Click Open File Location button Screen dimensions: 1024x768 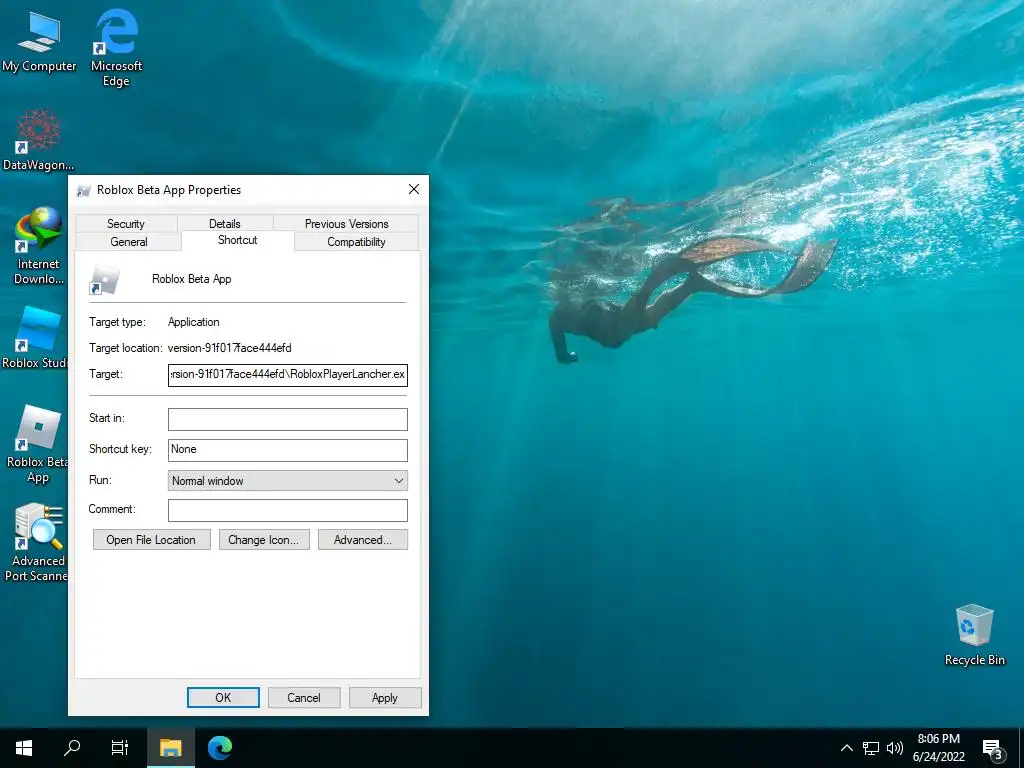(152, 540)
